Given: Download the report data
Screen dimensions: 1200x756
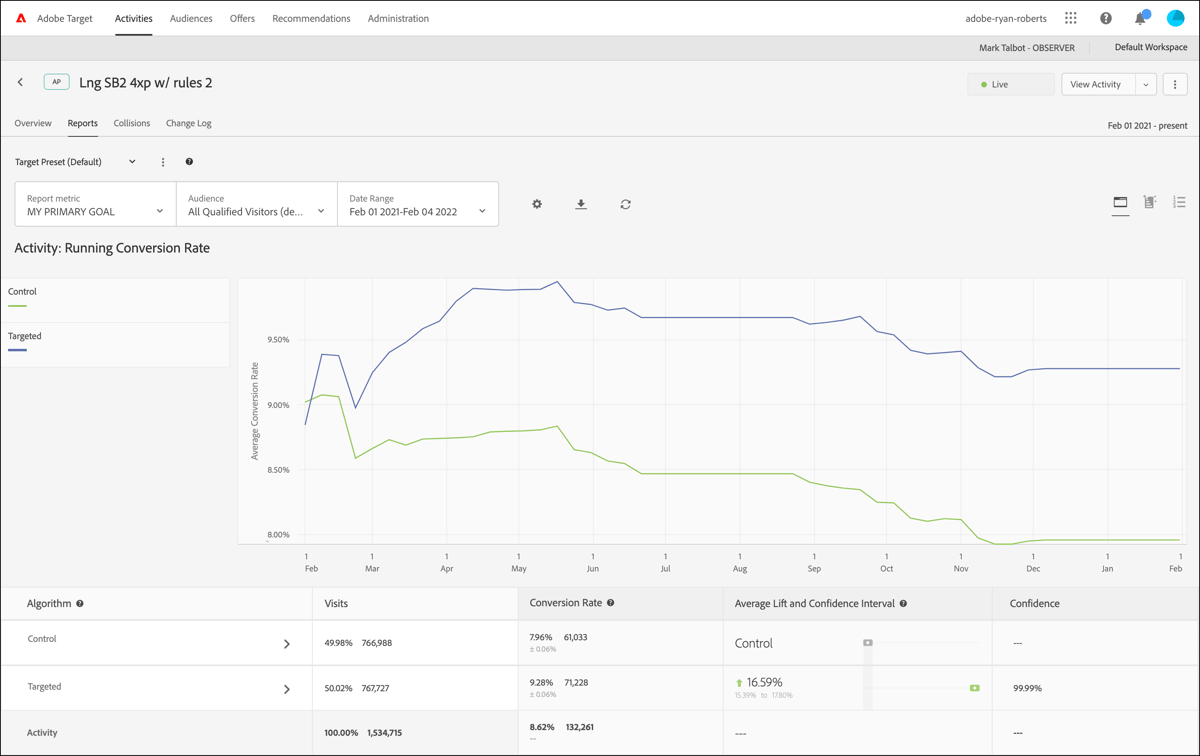Looking at the screenshot, I should point(581,204).
